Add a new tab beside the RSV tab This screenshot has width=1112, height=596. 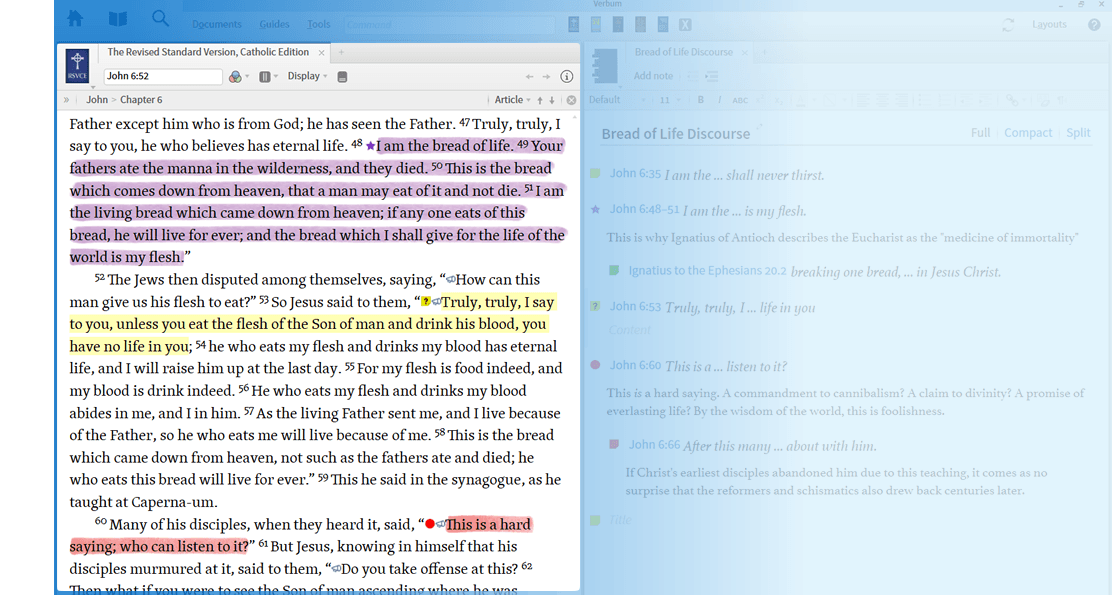341,52
